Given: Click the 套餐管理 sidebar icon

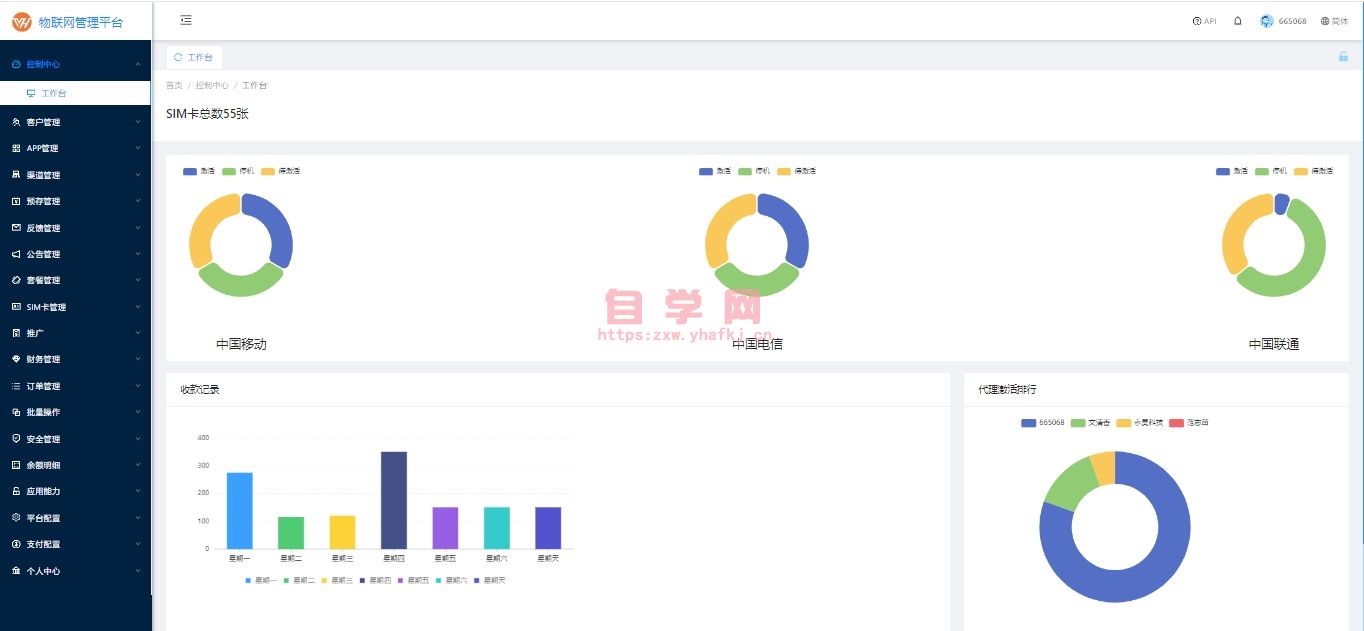Looking at the screenshot, I should 16,280.
